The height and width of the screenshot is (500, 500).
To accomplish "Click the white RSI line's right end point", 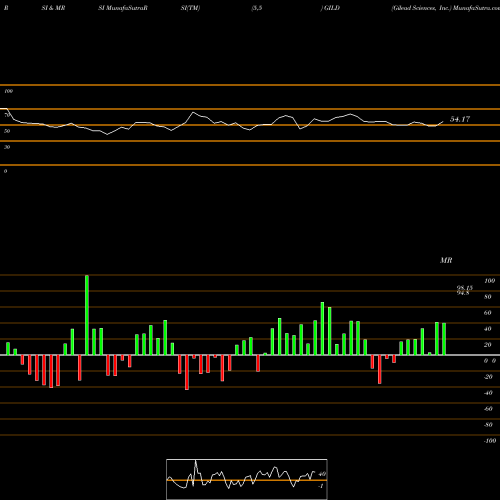I will pyautogui.click(x=443, y=122).
